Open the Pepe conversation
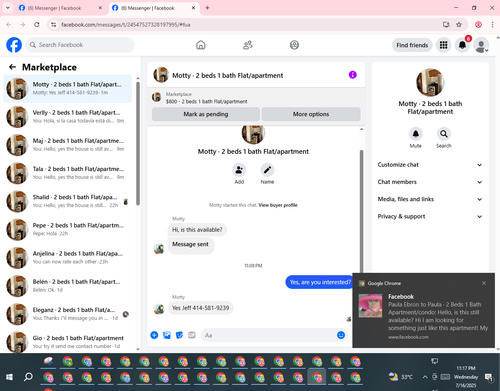The image size is (500, 391). 68,229
